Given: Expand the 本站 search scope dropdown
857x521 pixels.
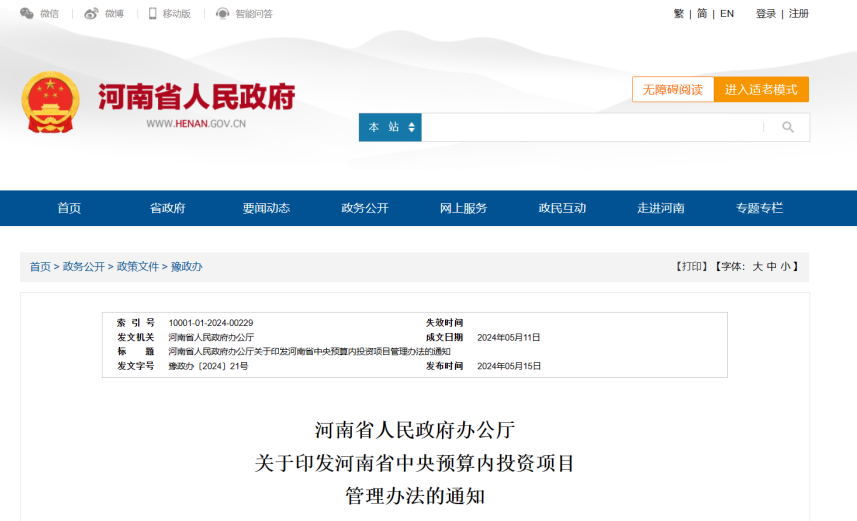Looking at the screenshot, I should pos(390,127).
